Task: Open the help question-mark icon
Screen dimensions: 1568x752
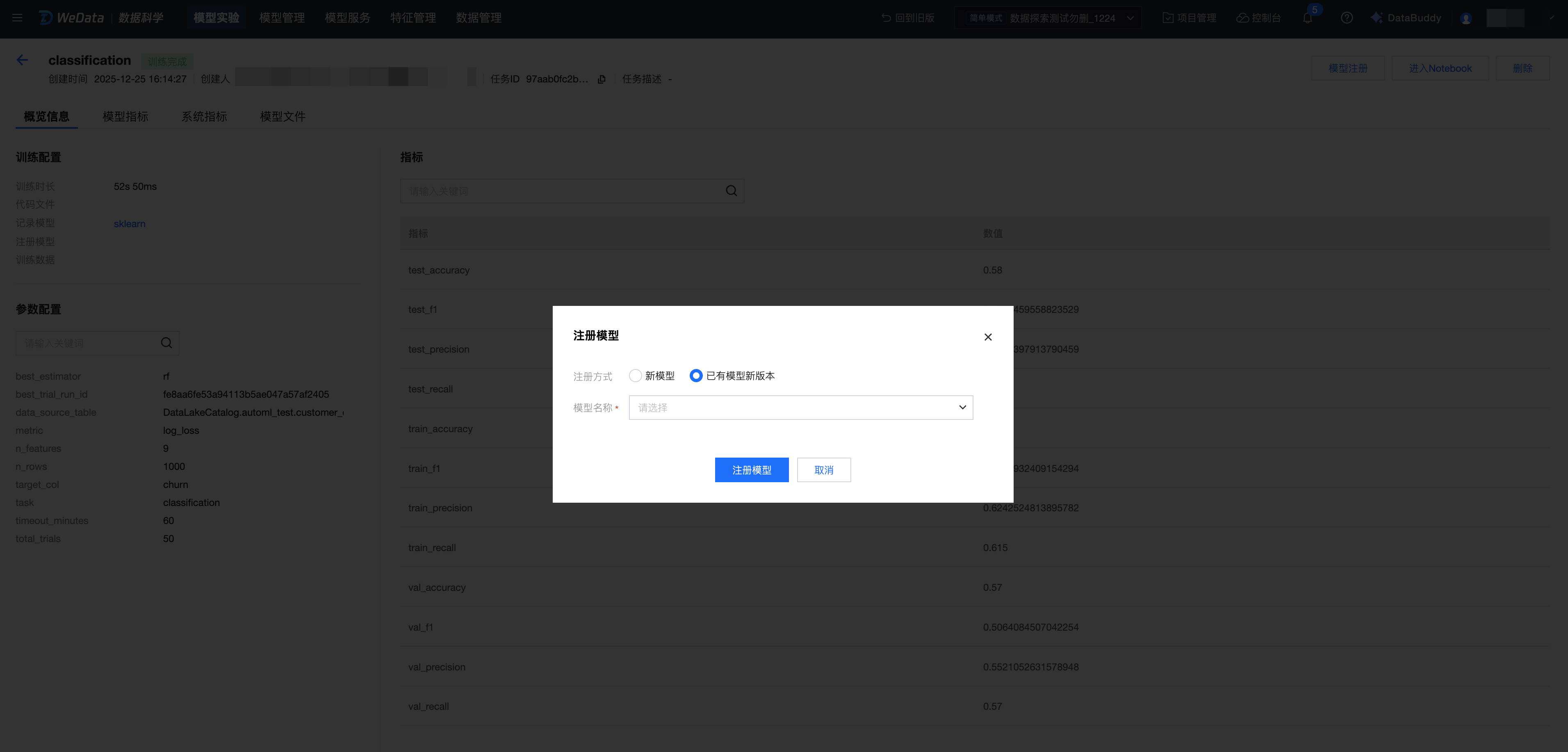Action: [x=1347, y=18]
